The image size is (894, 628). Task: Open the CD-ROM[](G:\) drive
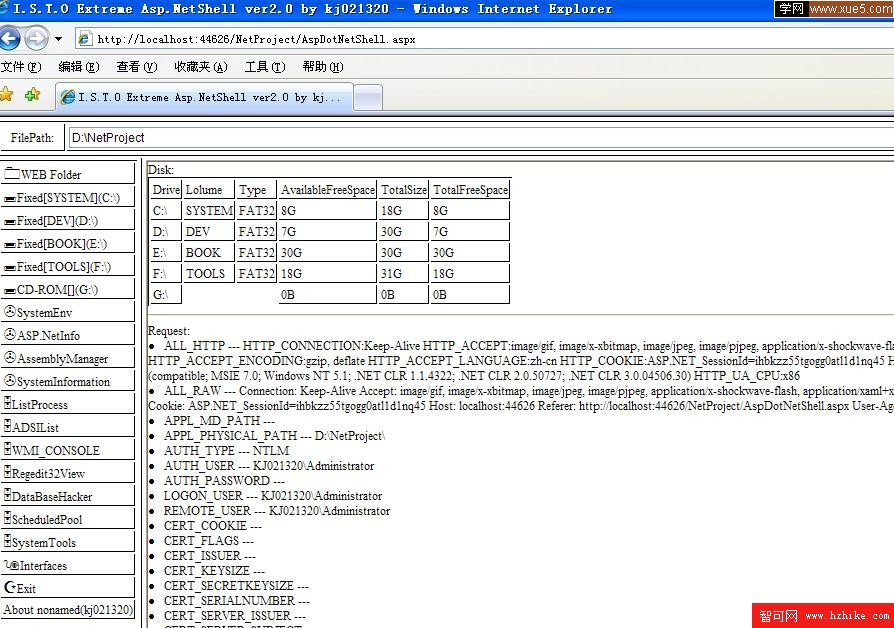click(x=68, y=289)
